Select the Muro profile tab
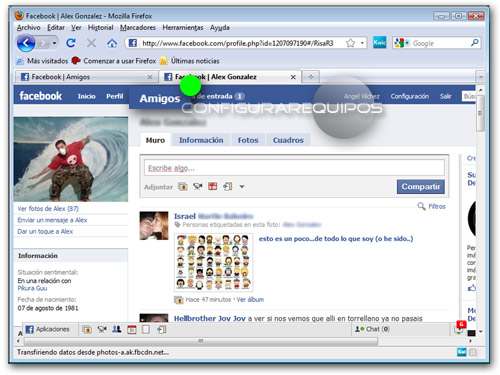 click(155, 140)
